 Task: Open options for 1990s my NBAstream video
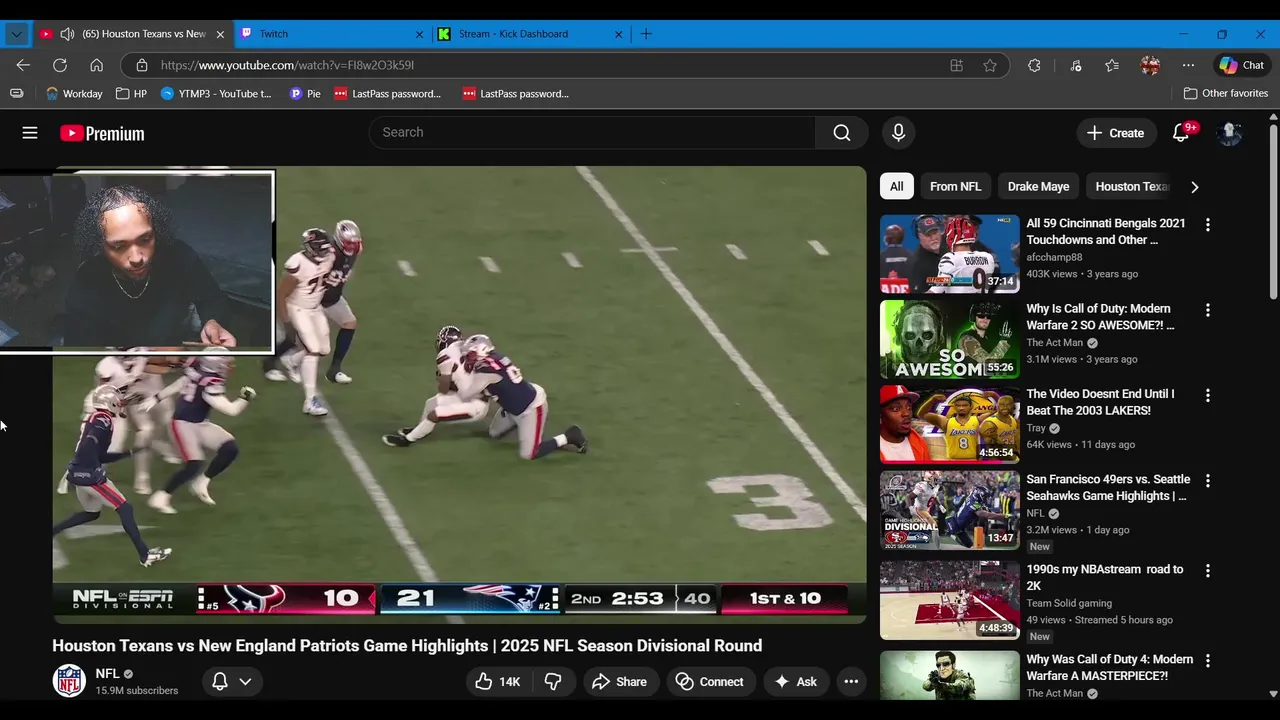[1207, 571]
